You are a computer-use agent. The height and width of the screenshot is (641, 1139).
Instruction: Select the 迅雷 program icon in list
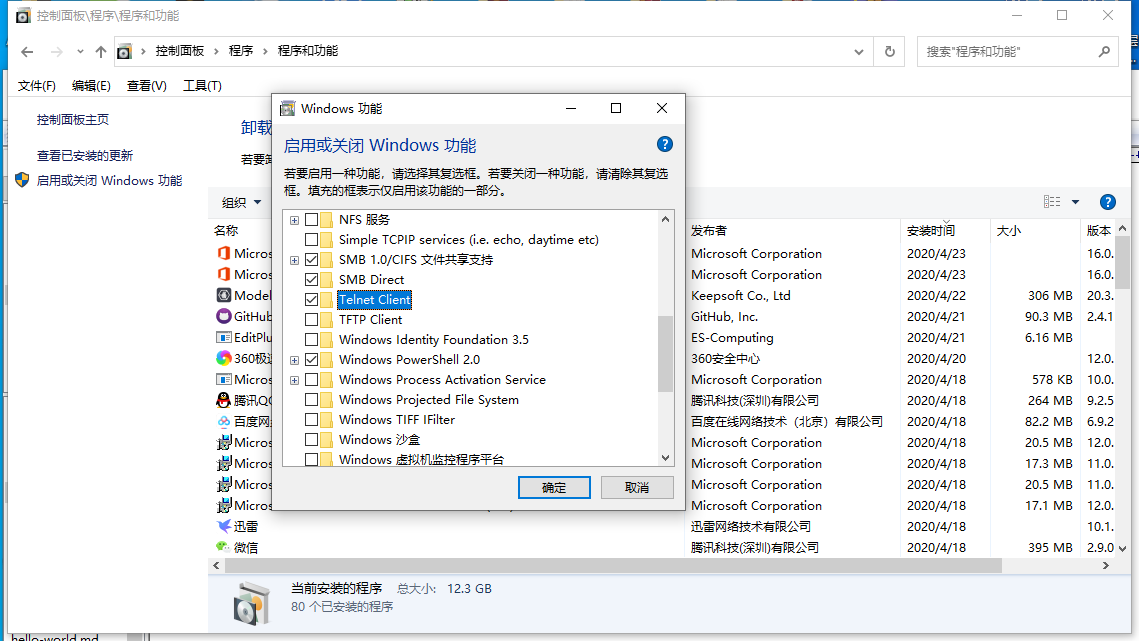point(223,526)
